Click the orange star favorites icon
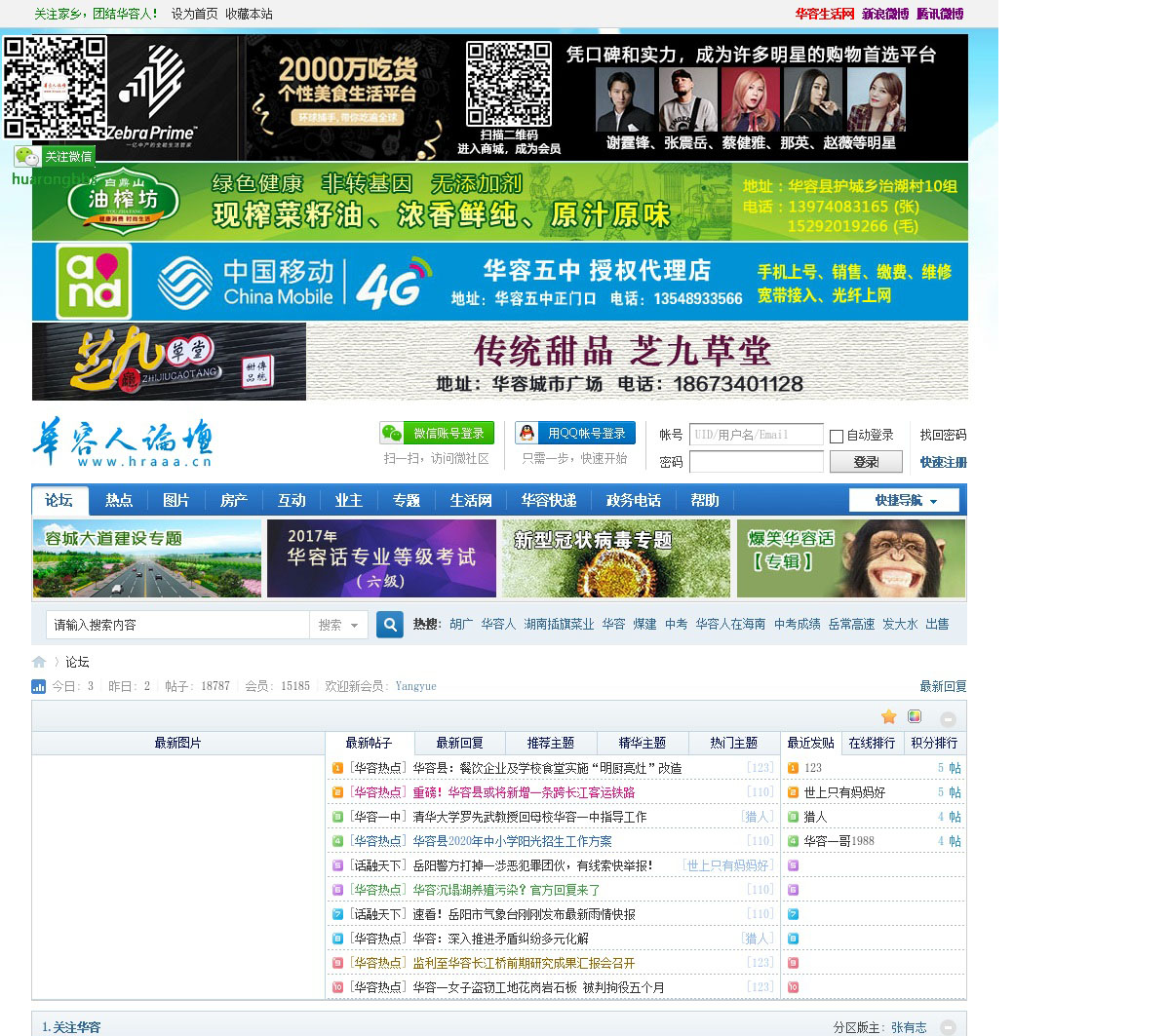 pyautogui.click(x=888, y=717)
